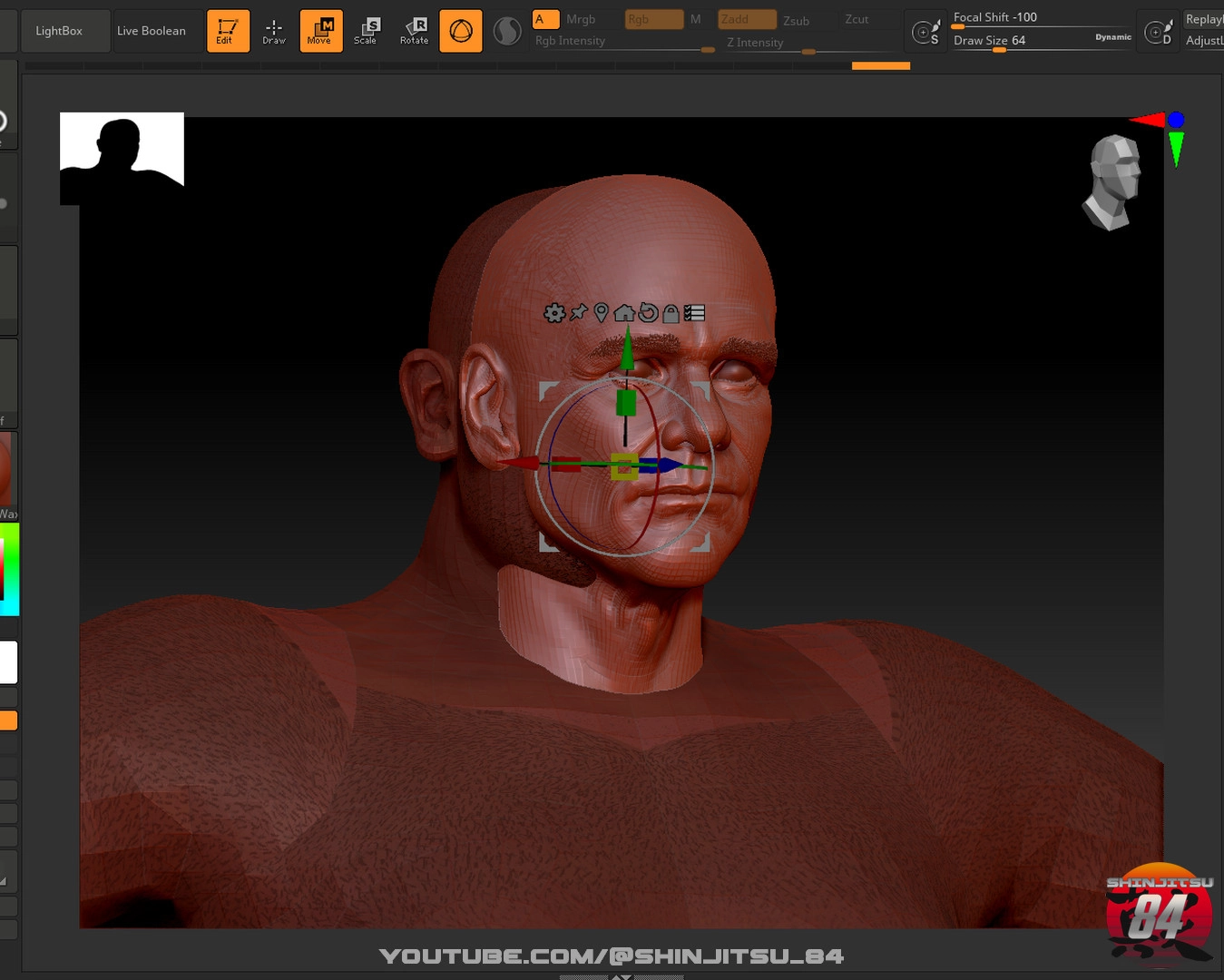Toggle Edit mode button
The image size is (1224, 980).
coord(228,31)
